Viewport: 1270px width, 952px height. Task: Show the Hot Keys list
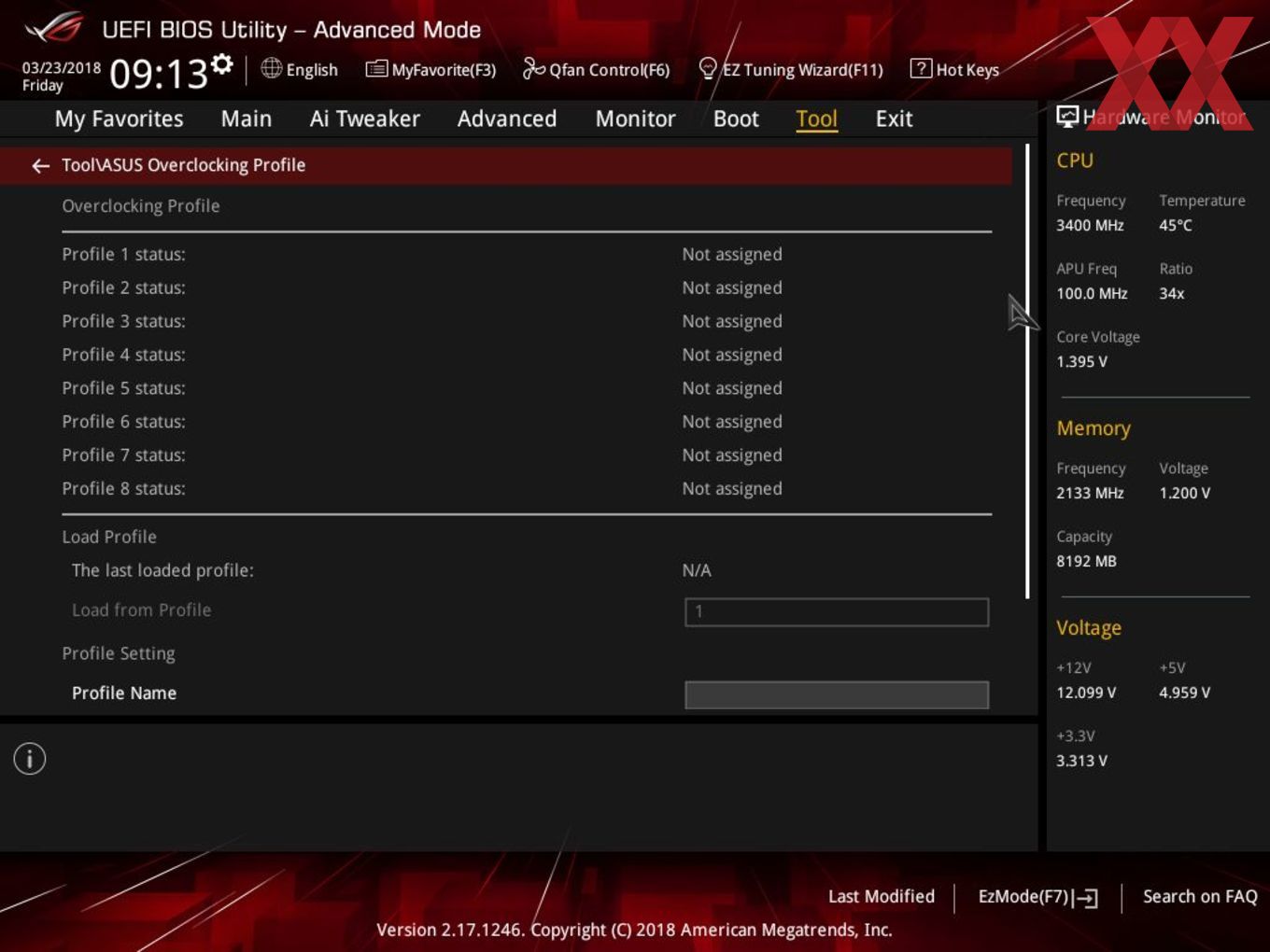tap(955, 69)
